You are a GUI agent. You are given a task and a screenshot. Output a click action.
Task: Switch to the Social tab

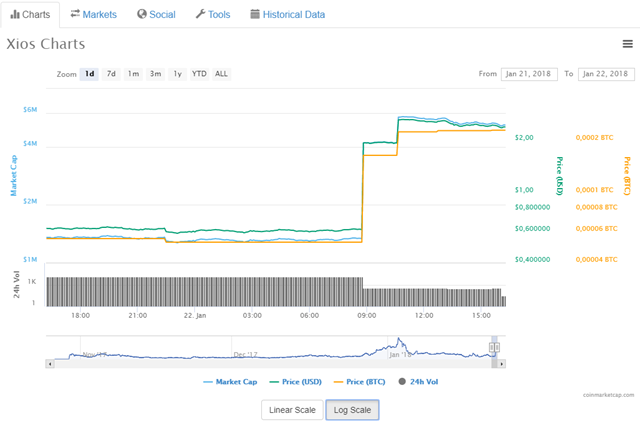pyautogui.click(x=156, y=15)
